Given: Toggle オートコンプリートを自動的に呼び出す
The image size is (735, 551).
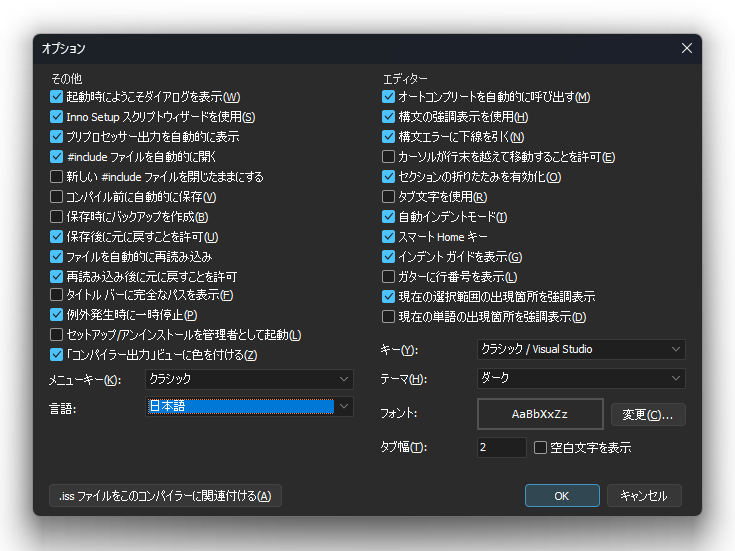Looking at the screenshot, I should tap(388, 97).
